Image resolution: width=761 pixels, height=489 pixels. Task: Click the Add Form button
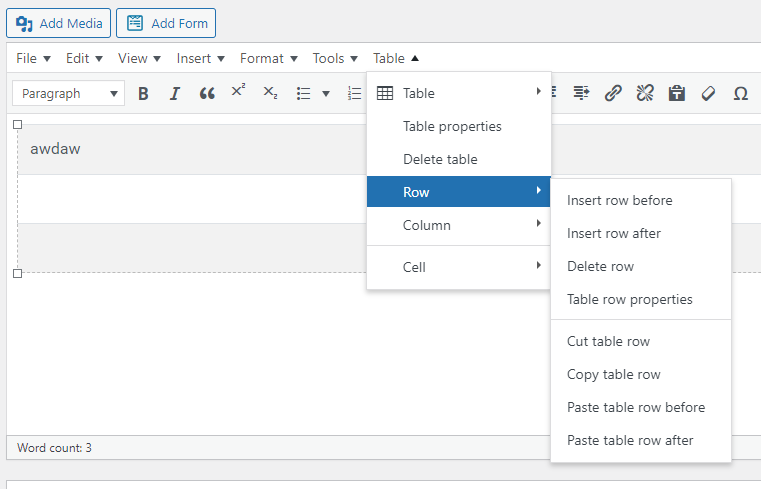[166, 23]
